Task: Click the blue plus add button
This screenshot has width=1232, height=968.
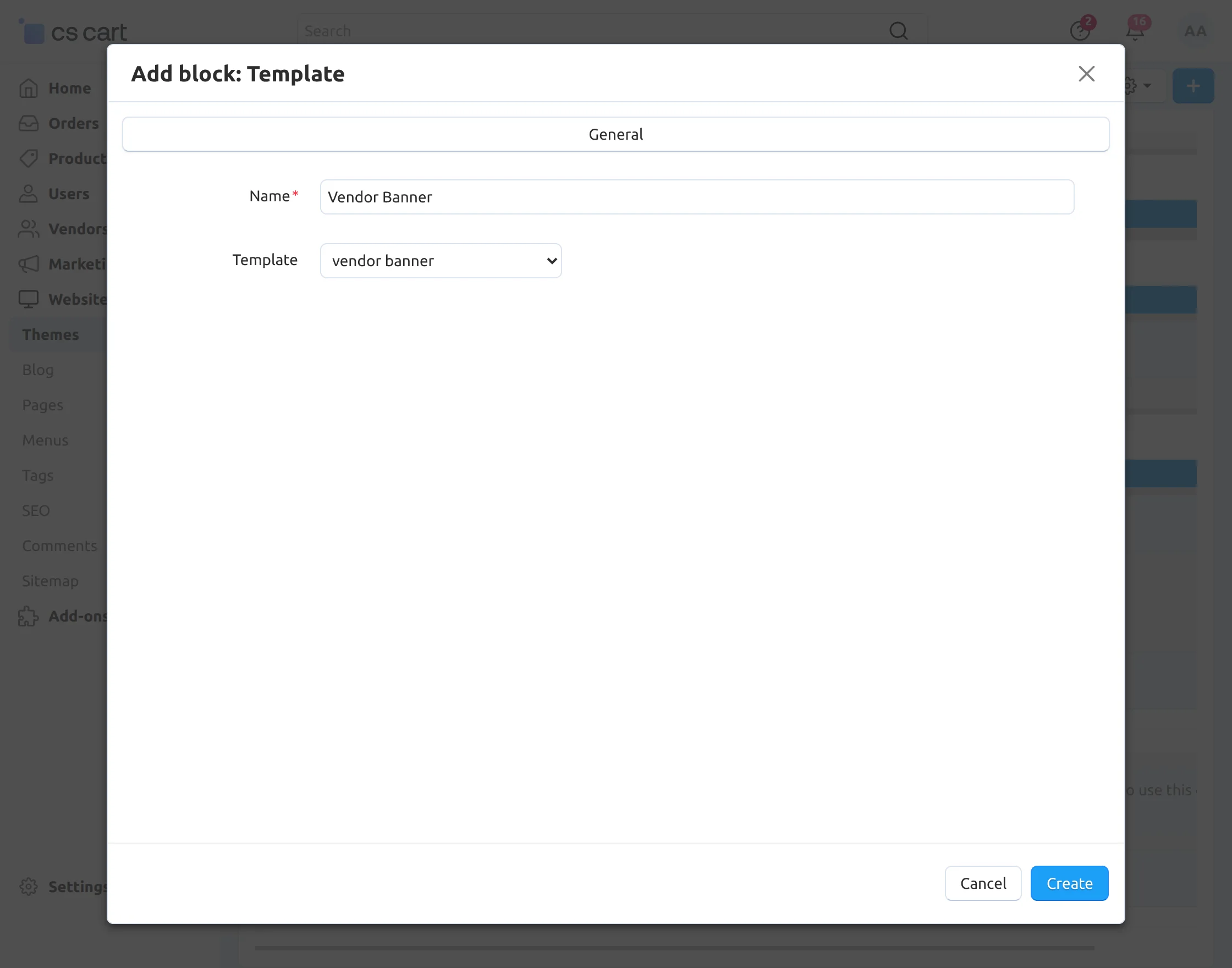Action: pos(1192,86)
